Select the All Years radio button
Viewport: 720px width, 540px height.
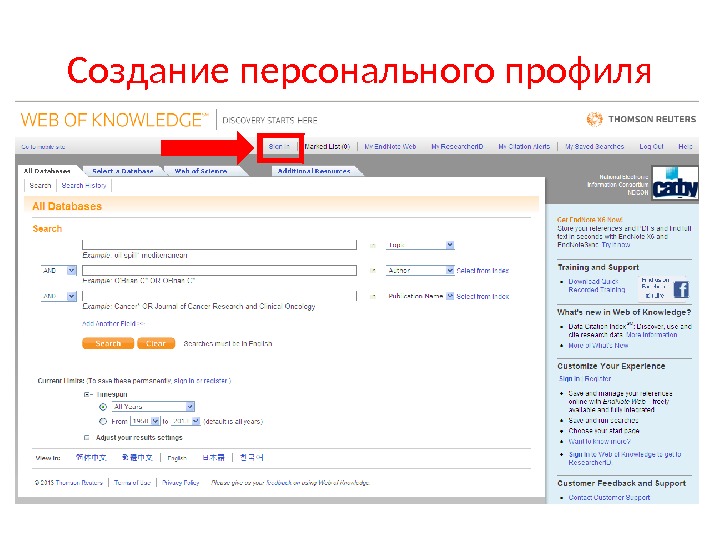click(x=103, y=407)
